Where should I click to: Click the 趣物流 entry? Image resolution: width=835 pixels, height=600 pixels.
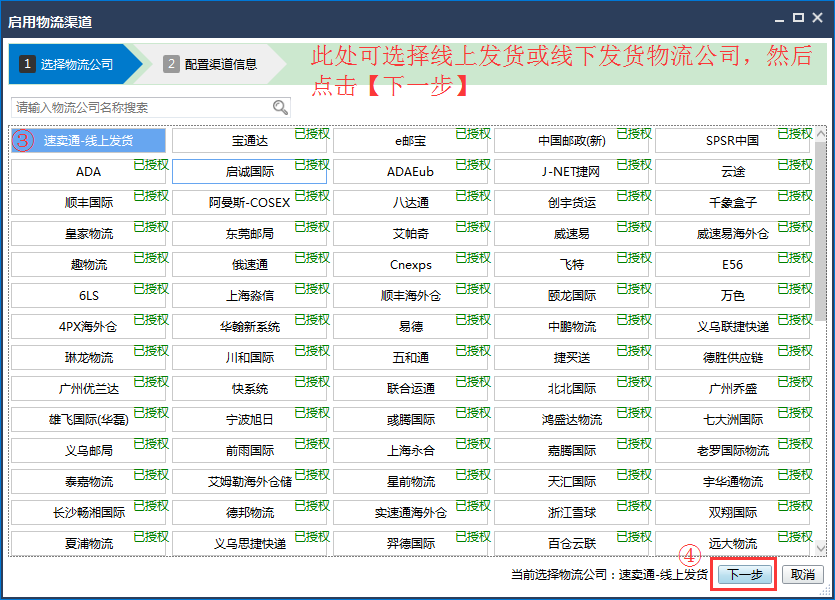(88, 264)
